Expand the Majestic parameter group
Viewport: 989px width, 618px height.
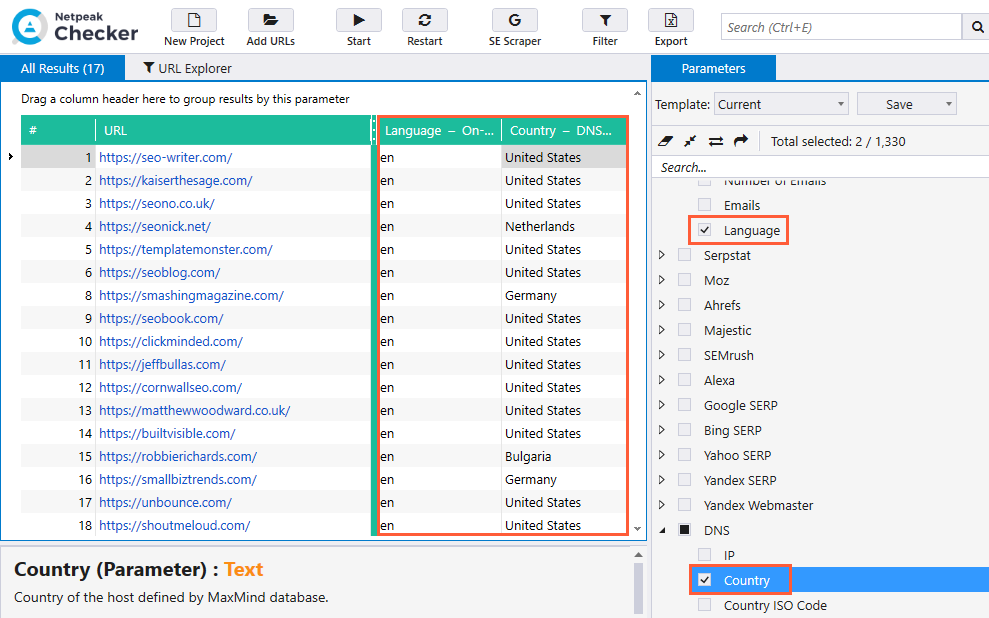click(662, 330)
